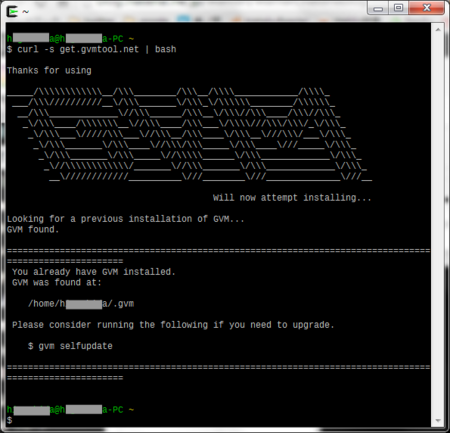Click 'Looking for a previous installation' line
Screen dimensions: 450x433
(x=126, y=219)
